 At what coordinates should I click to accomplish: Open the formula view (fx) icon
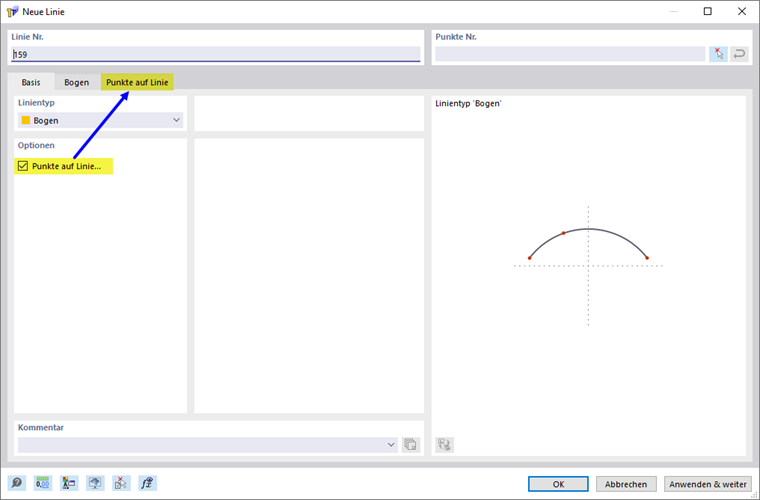pyautogui.click(x=147, y=483)
